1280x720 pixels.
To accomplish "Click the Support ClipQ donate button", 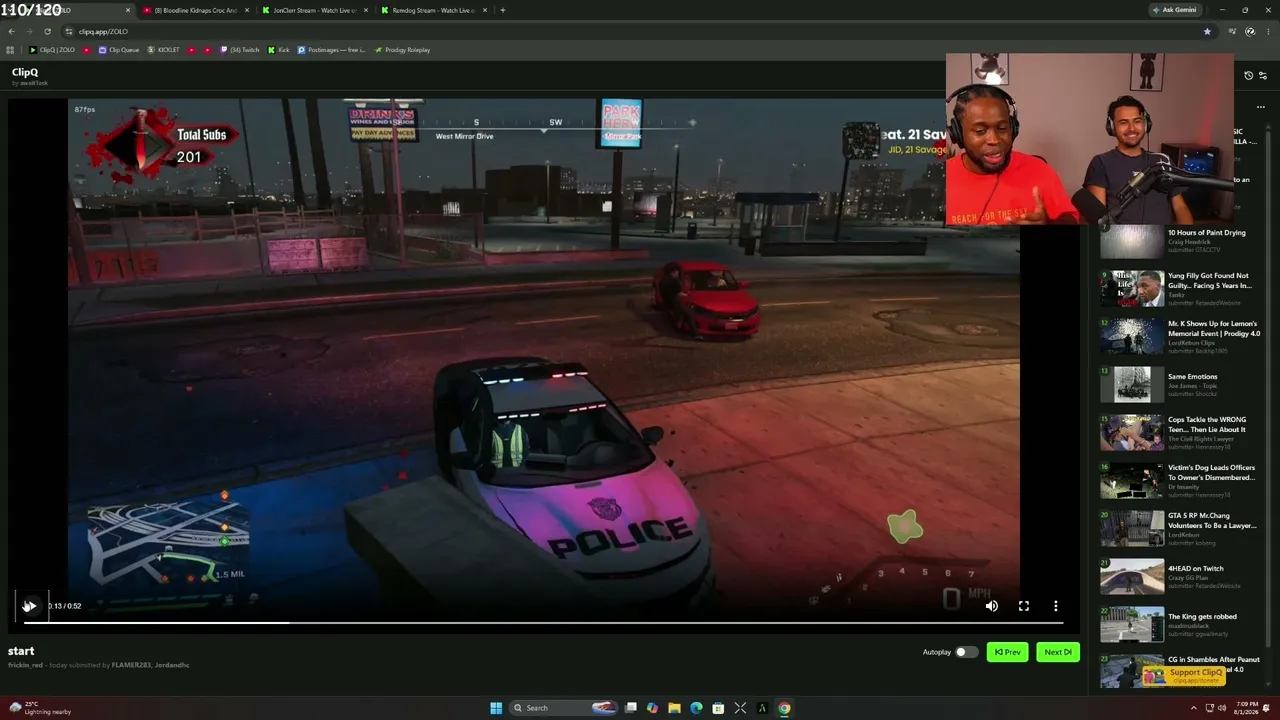I will [x=1184, y=676].
